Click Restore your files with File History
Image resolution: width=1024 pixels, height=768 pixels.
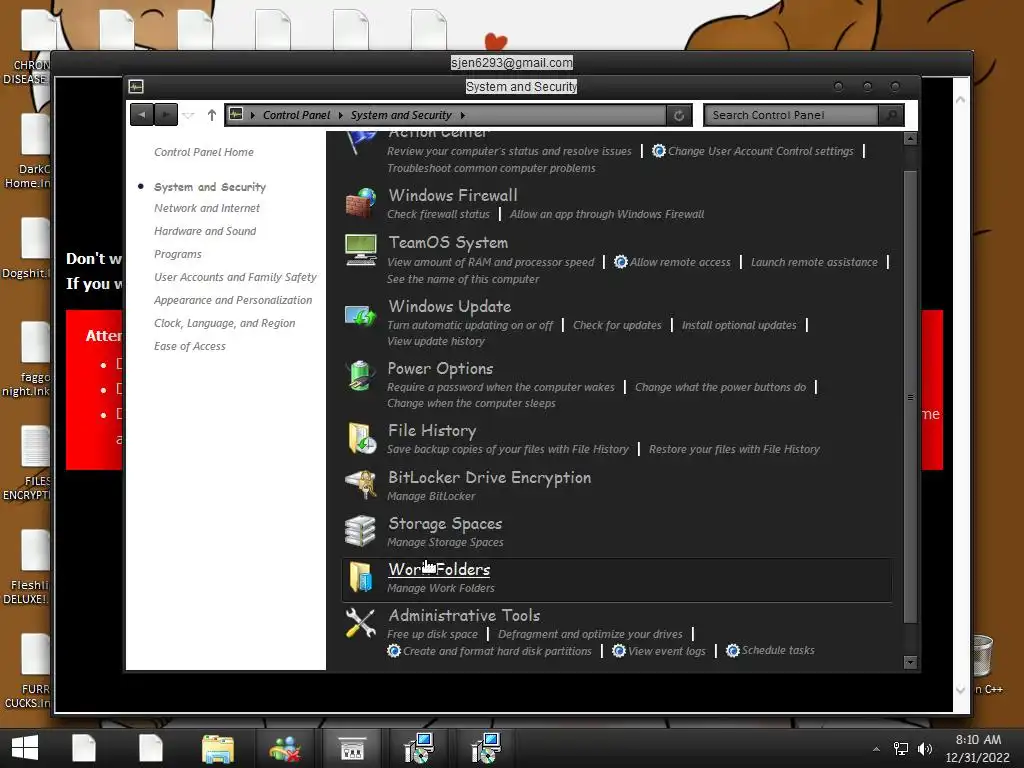[734, 449]
